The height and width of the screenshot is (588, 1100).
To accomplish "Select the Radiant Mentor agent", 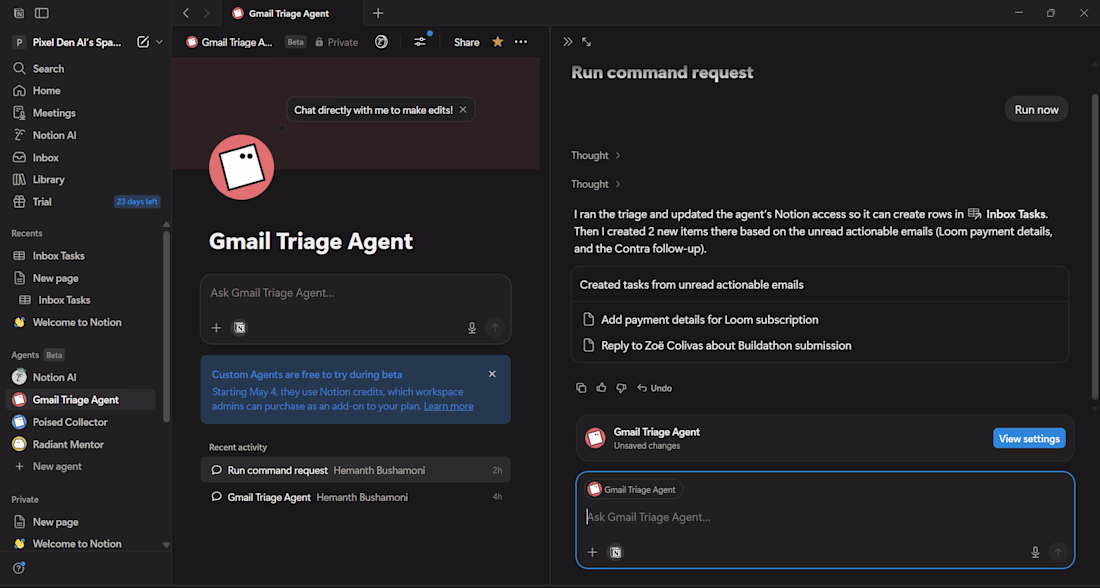I will tap(81, 445).
